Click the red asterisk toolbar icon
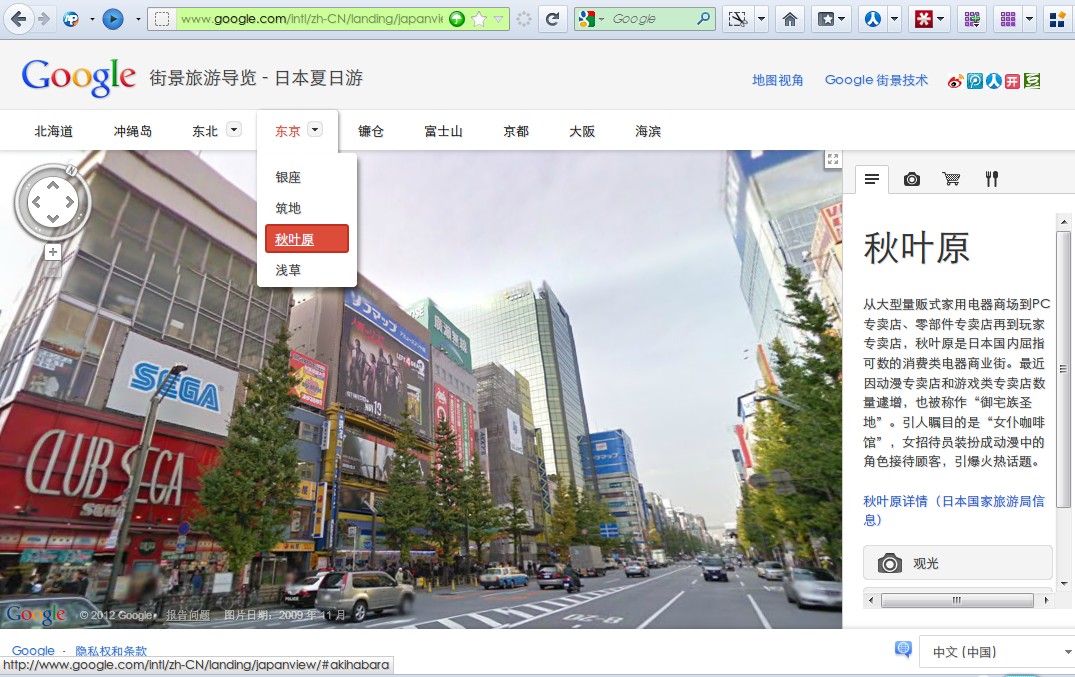The width and height of the screenshot is (1075, 677). (923, 19)
